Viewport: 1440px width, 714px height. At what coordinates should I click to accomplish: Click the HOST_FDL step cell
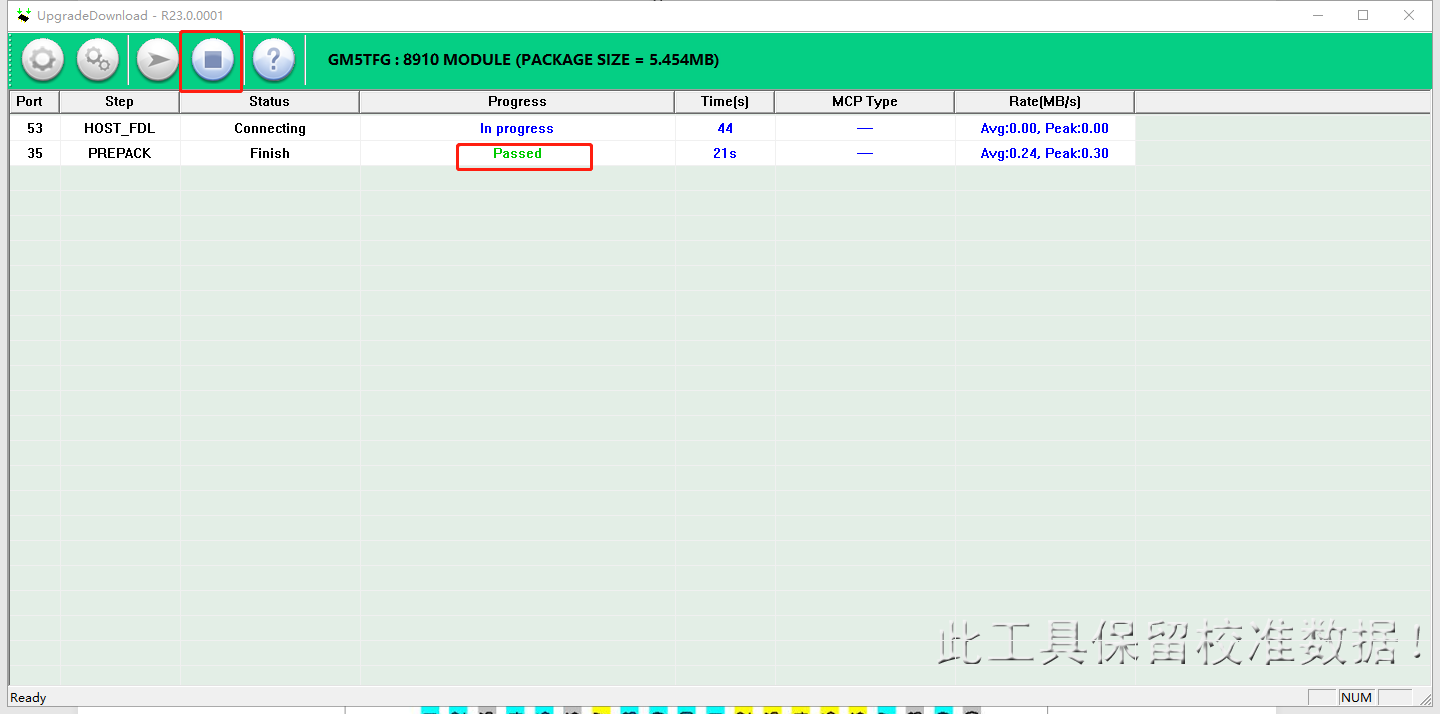pyautogui.click(x=120, y=128)
